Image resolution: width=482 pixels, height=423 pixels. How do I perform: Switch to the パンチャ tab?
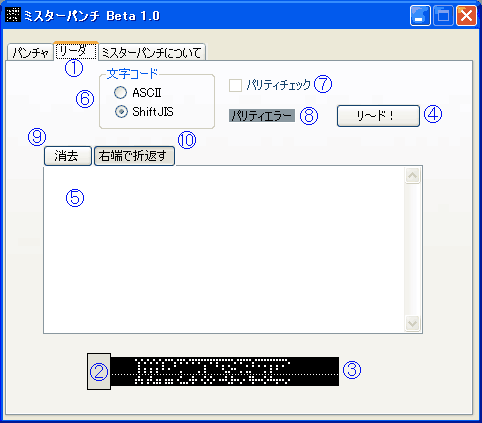(x=30, y=52)
